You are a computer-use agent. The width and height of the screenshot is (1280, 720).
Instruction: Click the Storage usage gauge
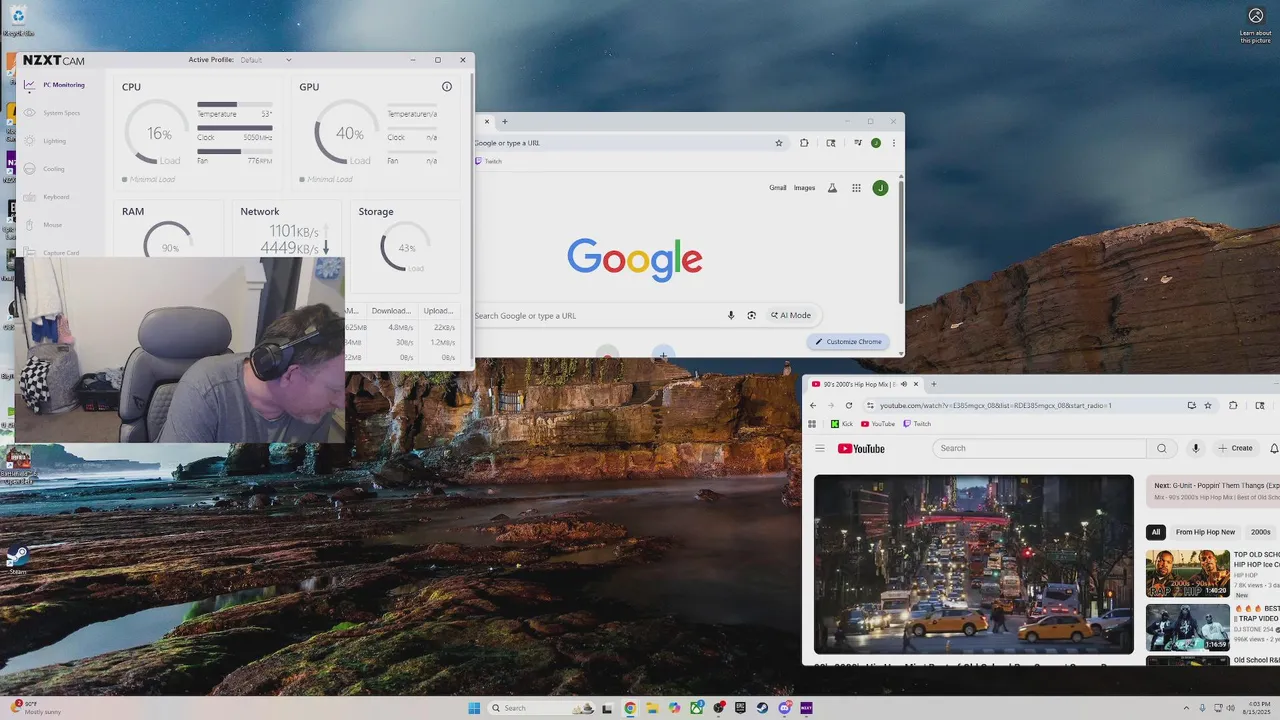pyautogui.click(x=406, y=248)
